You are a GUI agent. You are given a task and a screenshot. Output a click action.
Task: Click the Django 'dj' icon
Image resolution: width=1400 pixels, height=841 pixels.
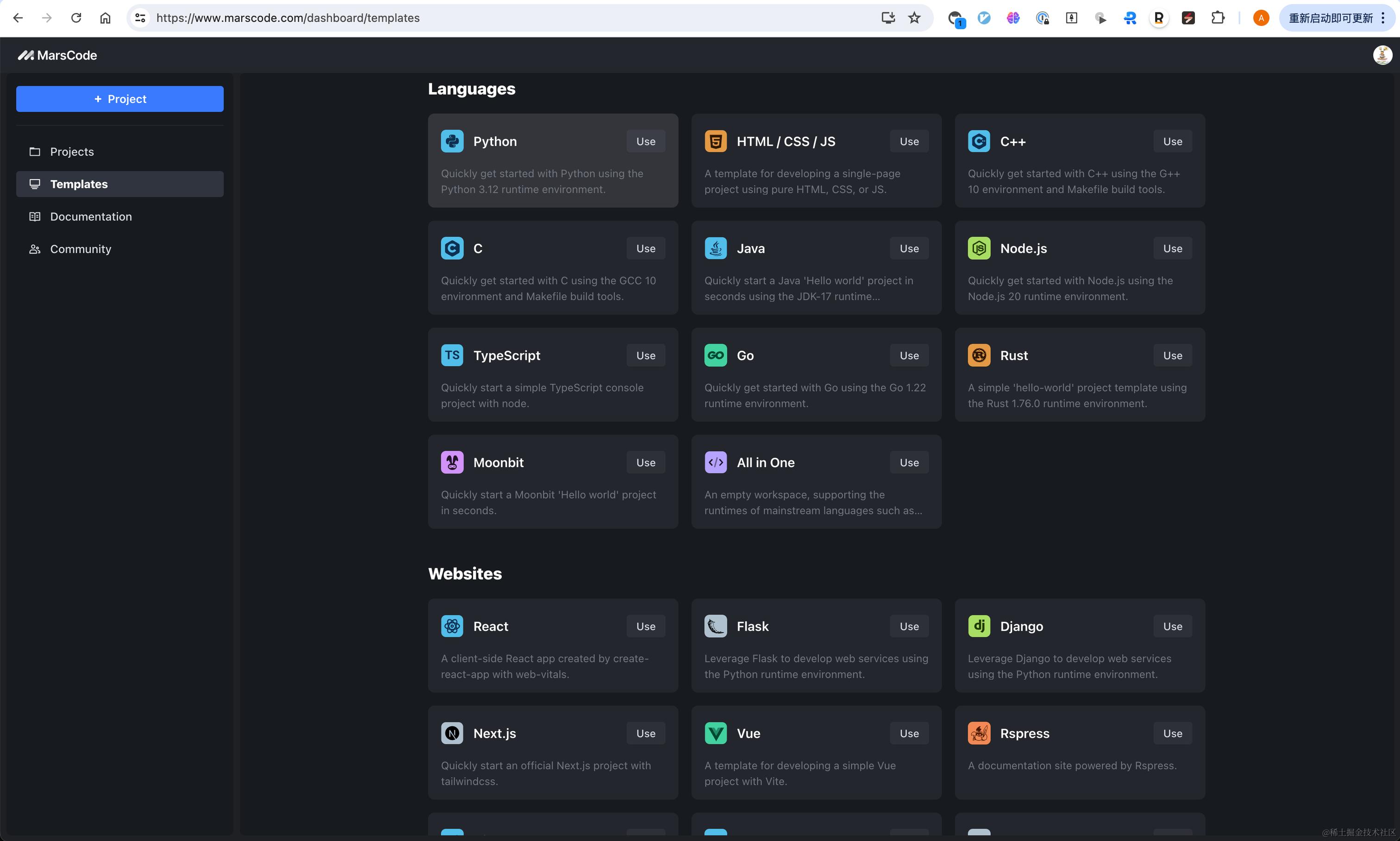pos(978,626)
